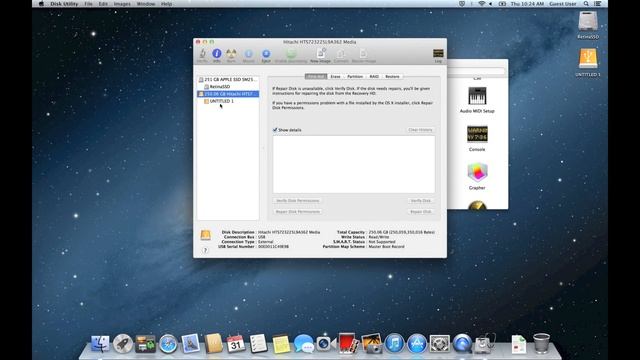
Task: Click Wi-Fi status icon in menu bar
Action: 481,4
